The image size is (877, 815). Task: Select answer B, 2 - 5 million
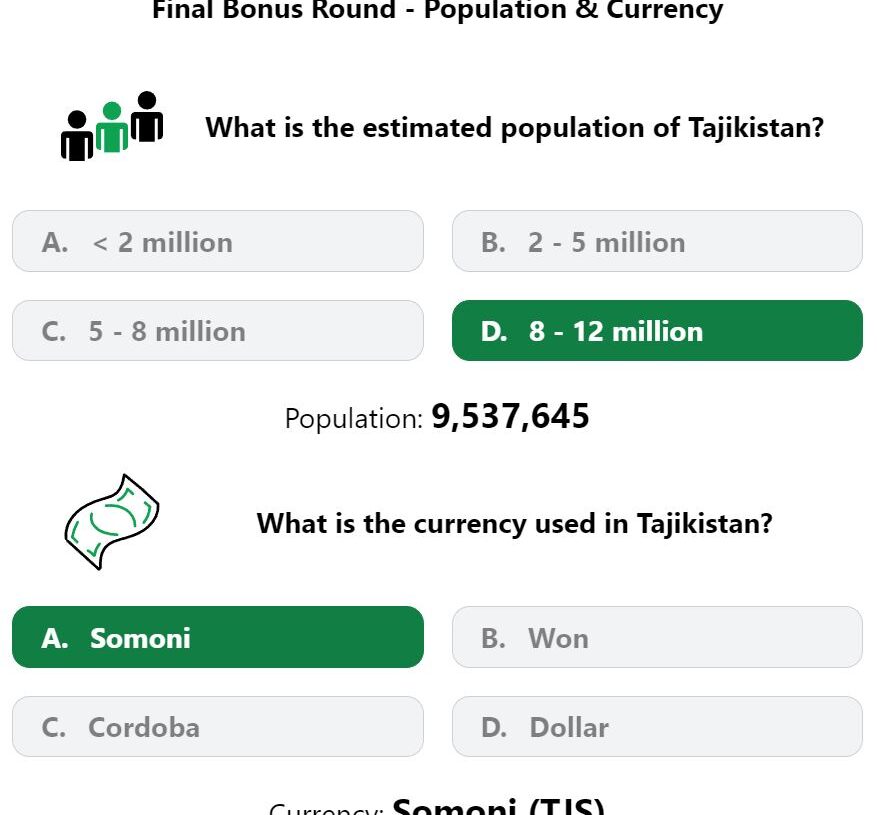pyautogui.click(x=657, y=241)
